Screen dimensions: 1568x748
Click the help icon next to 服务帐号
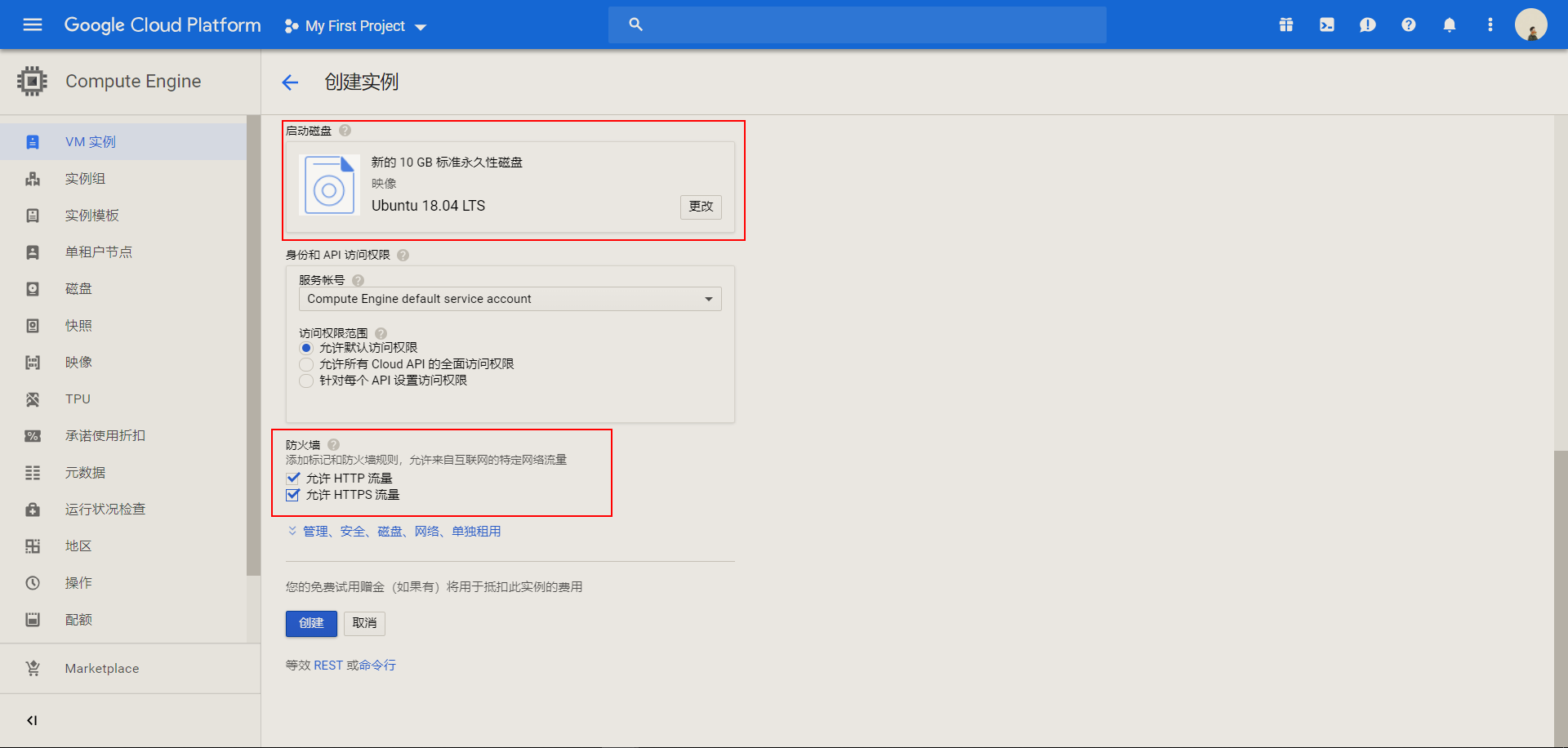point(358,280)
